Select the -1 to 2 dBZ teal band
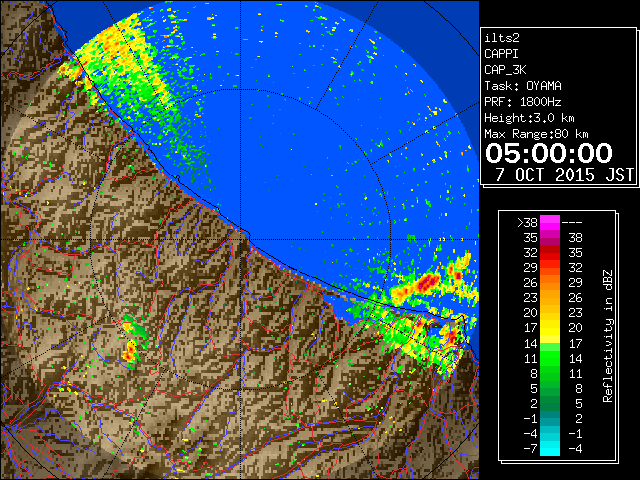 [550, 418]
